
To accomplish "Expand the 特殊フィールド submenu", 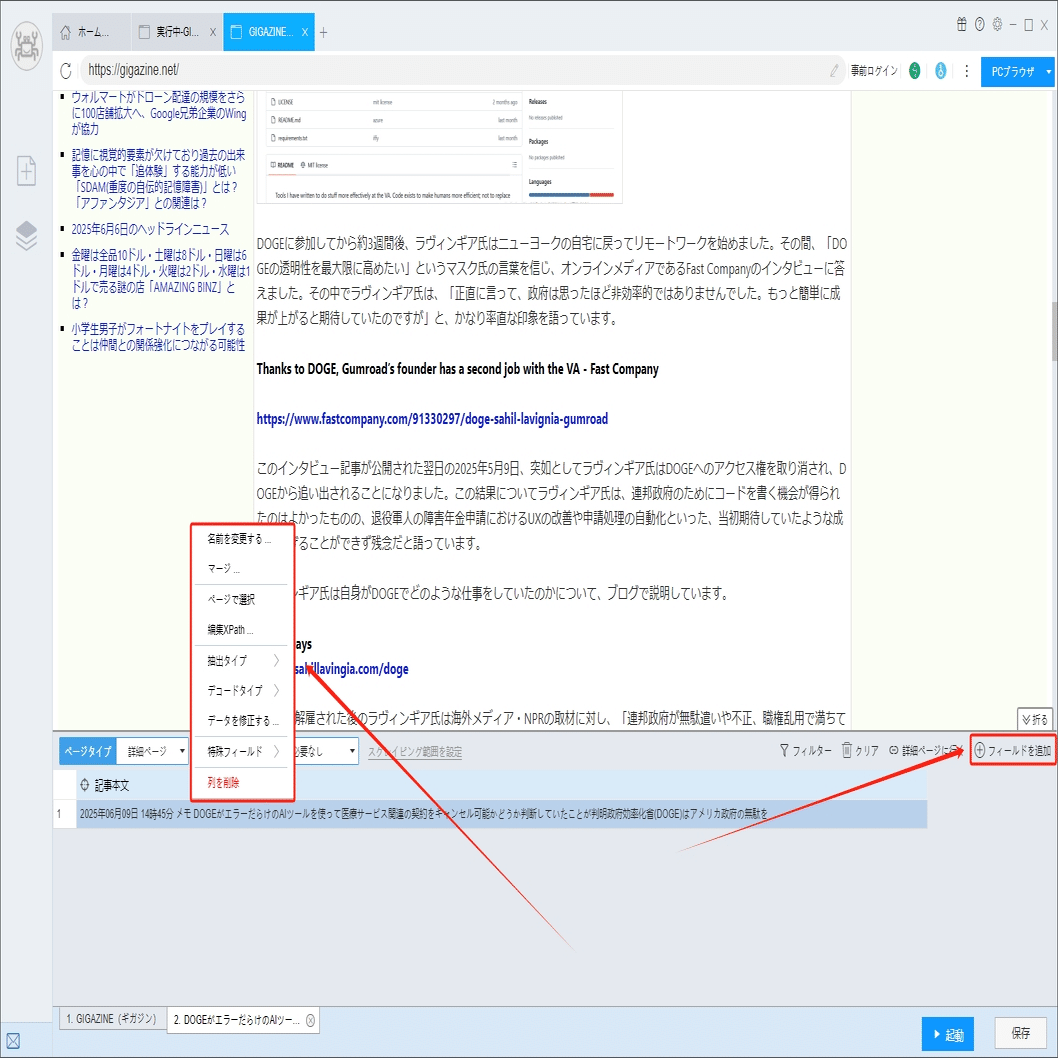I will point(242,751).
